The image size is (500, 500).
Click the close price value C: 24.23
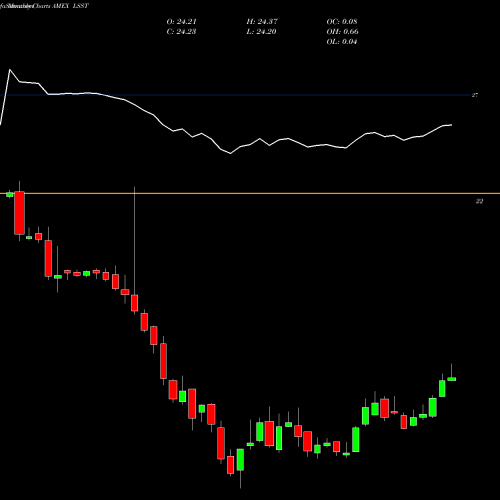click(181, 32)
